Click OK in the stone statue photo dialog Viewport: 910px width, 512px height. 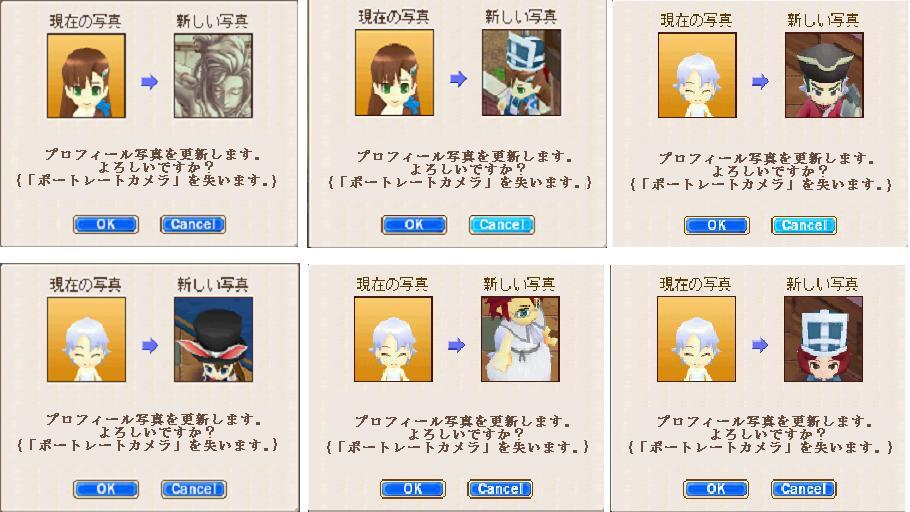pos(106,224)
